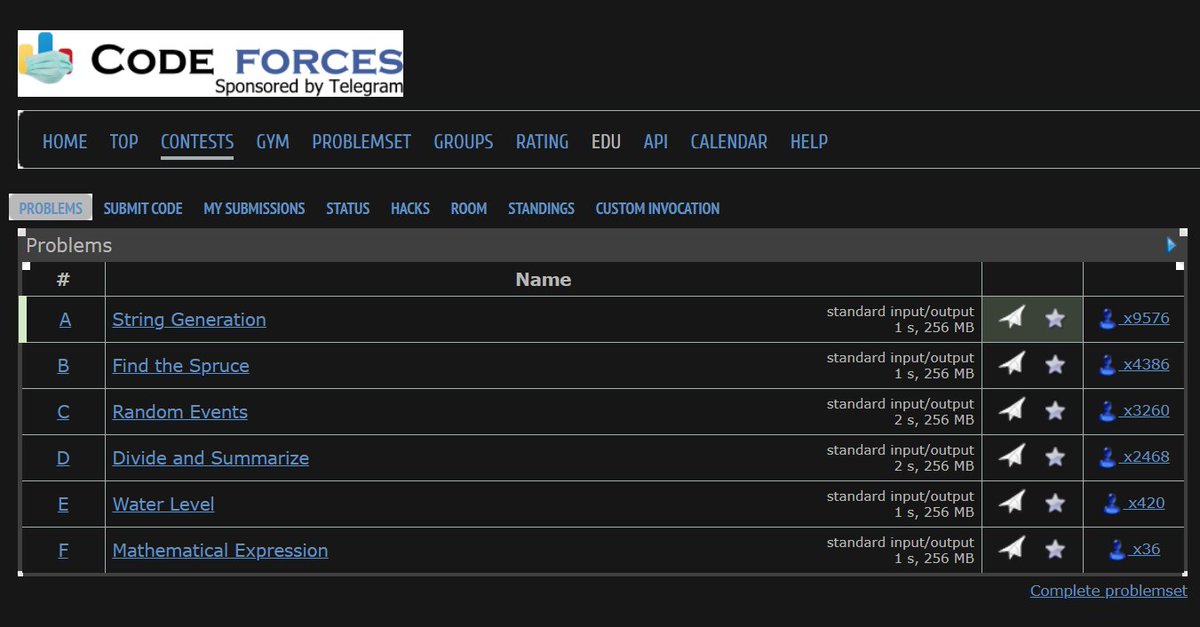Switch to CUSTOM INVOCATION tab

[657, 208]
